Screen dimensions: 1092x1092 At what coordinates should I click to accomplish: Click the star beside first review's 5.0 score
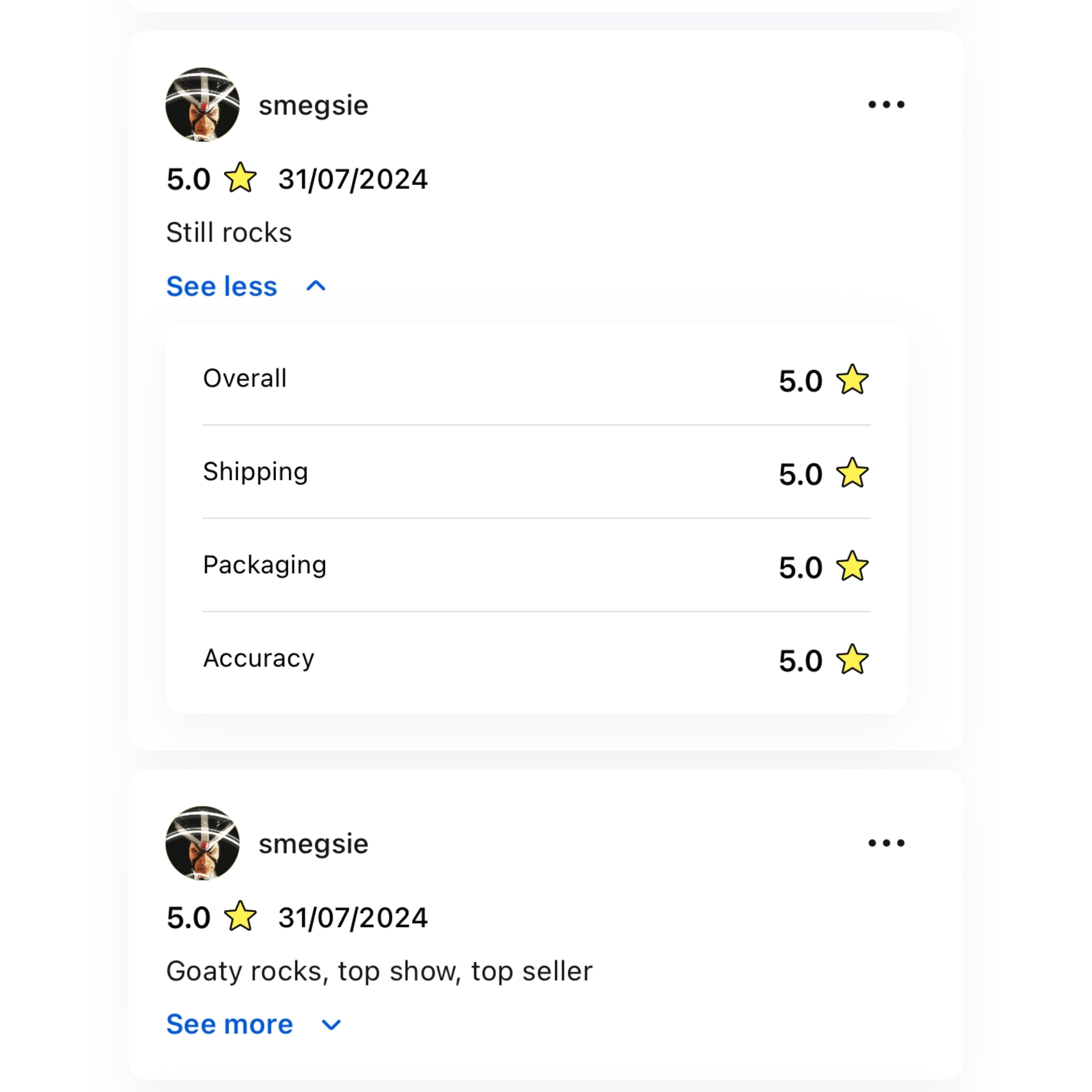click(x=240, y=177)
